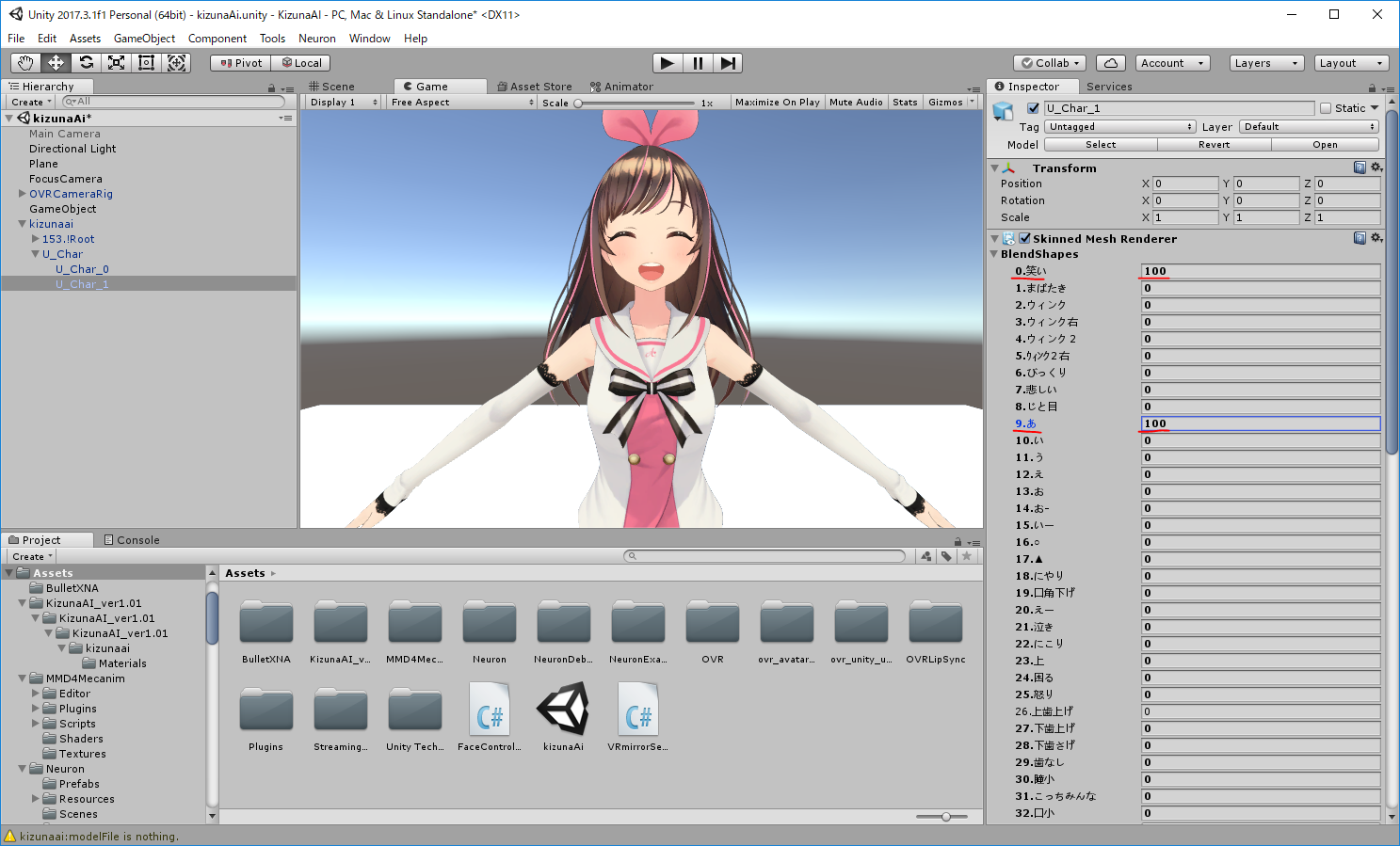Image resolution: width=1400 pixels, height=846 pixels.
Task: Select the VRmirrorSe C# script asset
Action: (637, 709)
